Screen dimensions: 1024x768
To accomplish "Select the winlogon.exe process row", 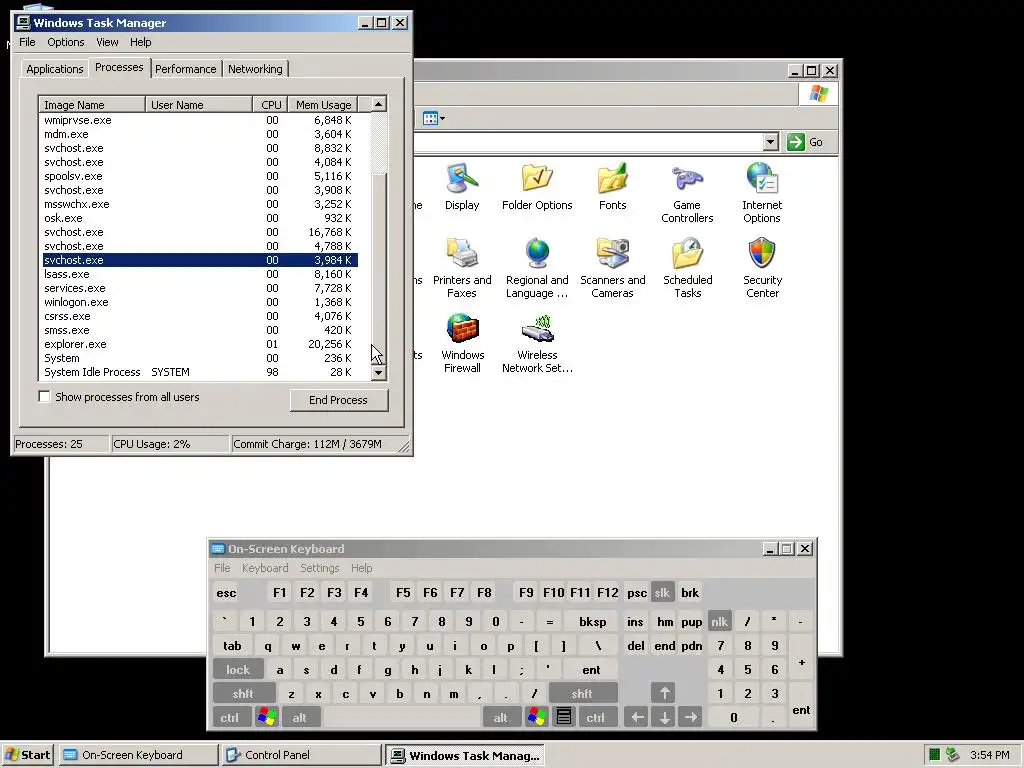I will tap(200, 302).
